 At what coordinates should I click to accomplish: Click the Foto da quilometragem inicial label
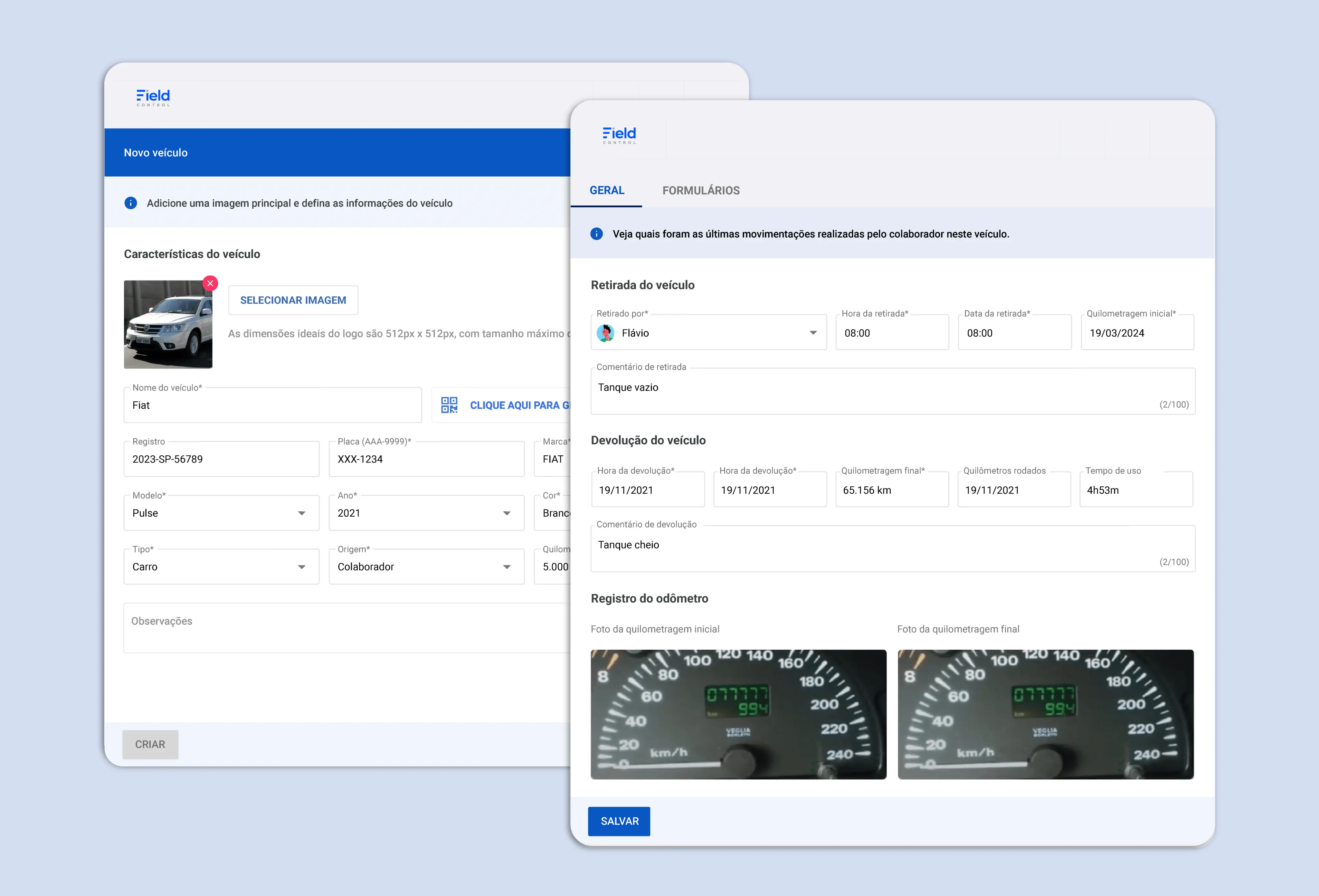(x=655, y=629)
